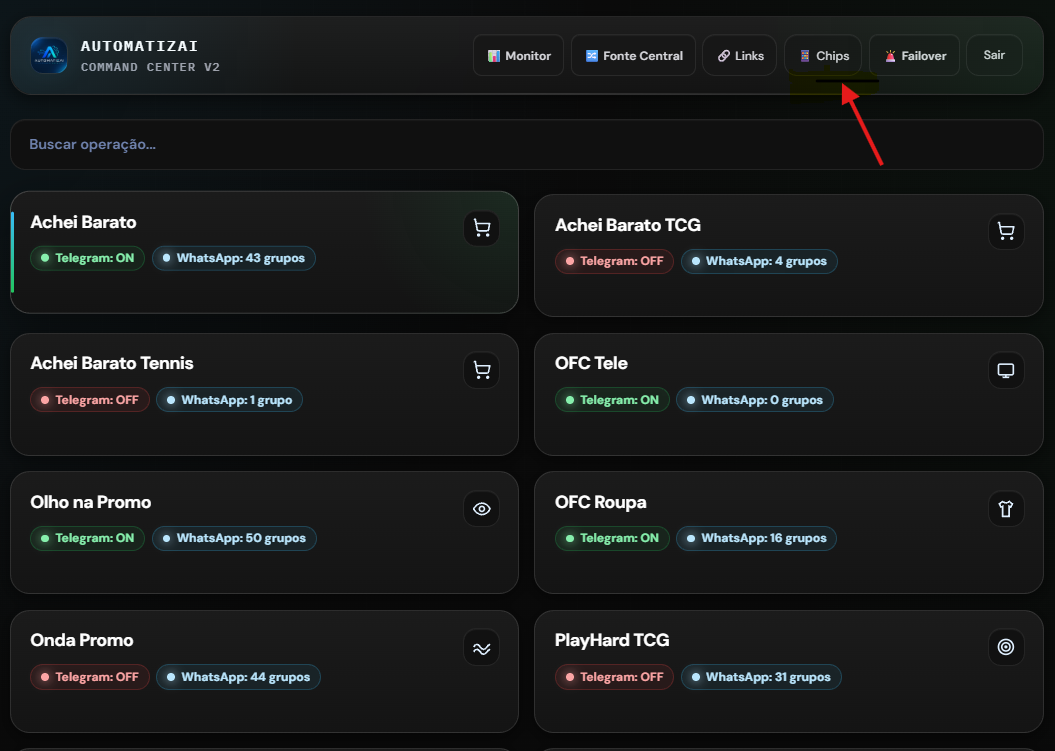Open the Fonte Central page
This screenshot has width=1055, height=751.
(x=633, y=55)
